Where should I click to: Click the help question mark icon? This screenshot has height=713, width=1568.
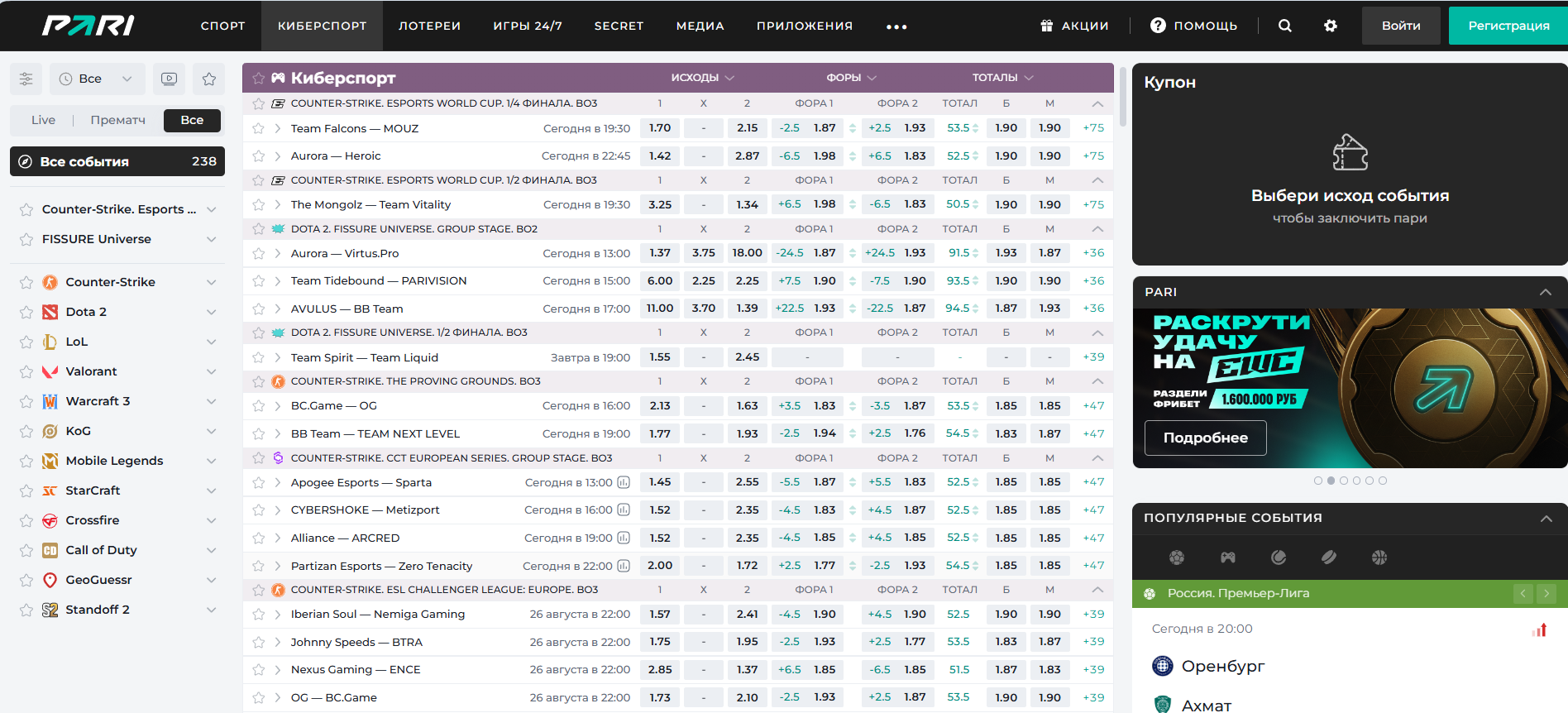[1158, 26]
